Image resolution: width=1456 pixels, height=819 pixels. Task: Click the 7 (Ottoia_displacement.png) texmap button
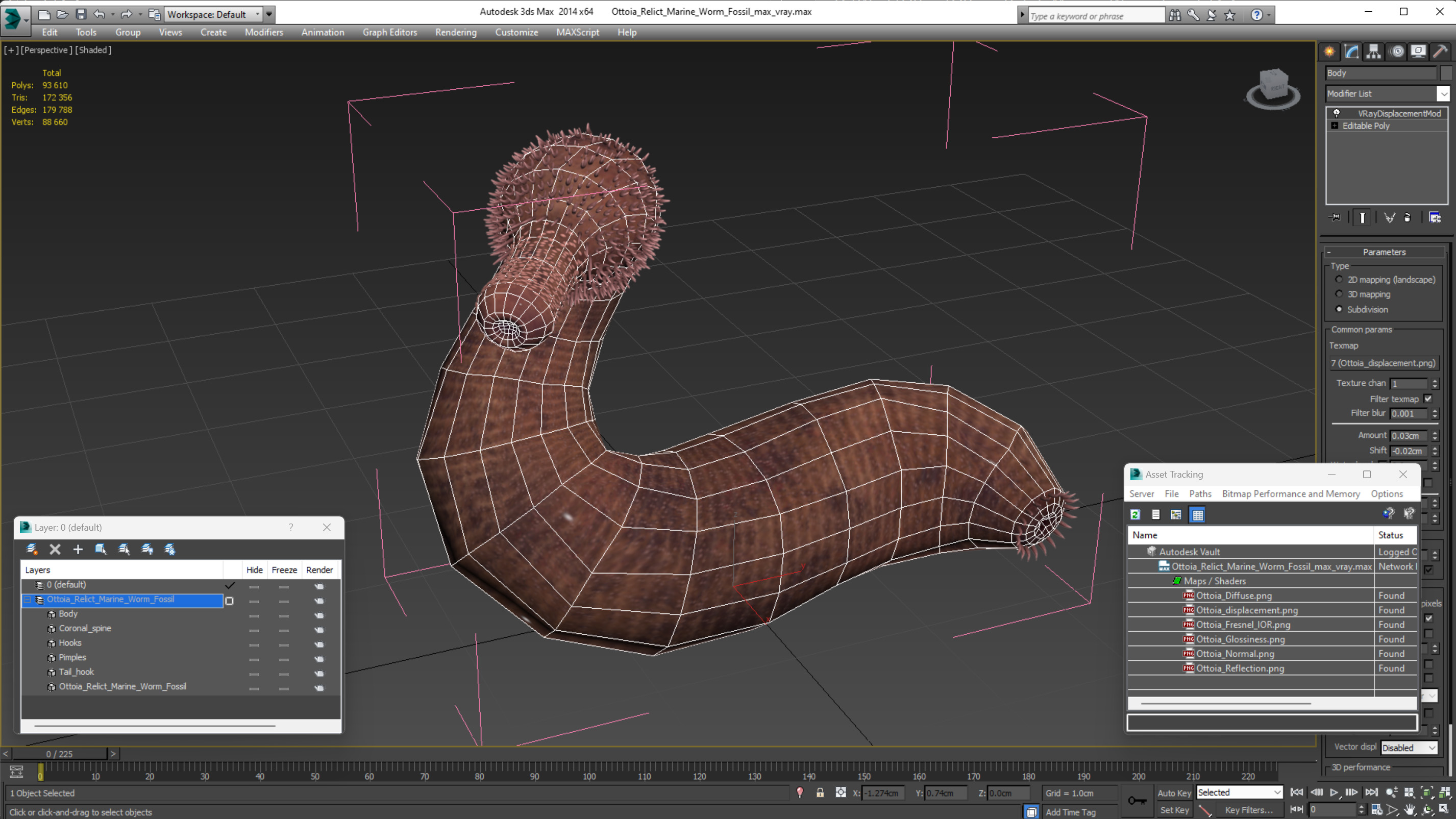click(1382, 363)
